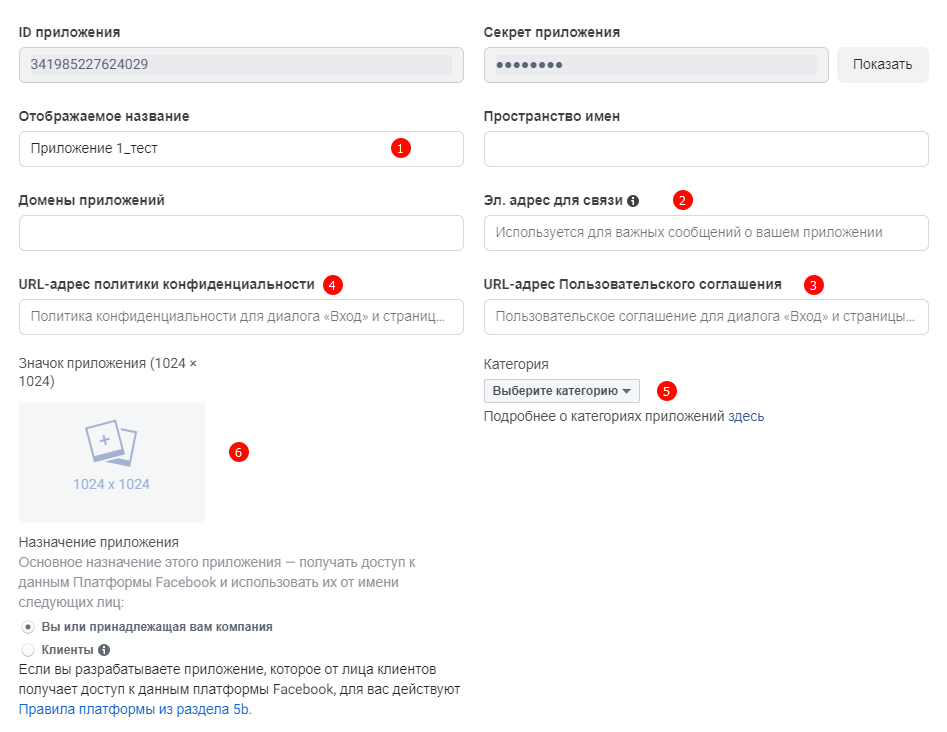
Task: Open the 'Выберите категорию' dropdown
Action: coord(561,391)
